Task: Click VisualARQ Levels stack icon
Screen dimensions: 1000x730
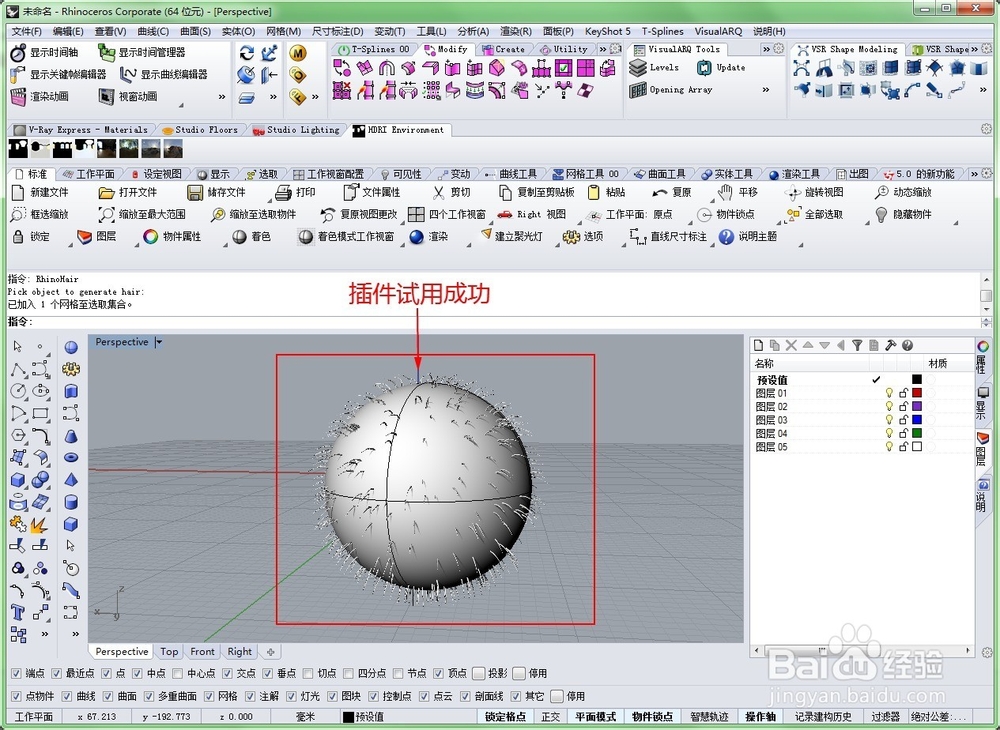Action: tap(638, 68)
